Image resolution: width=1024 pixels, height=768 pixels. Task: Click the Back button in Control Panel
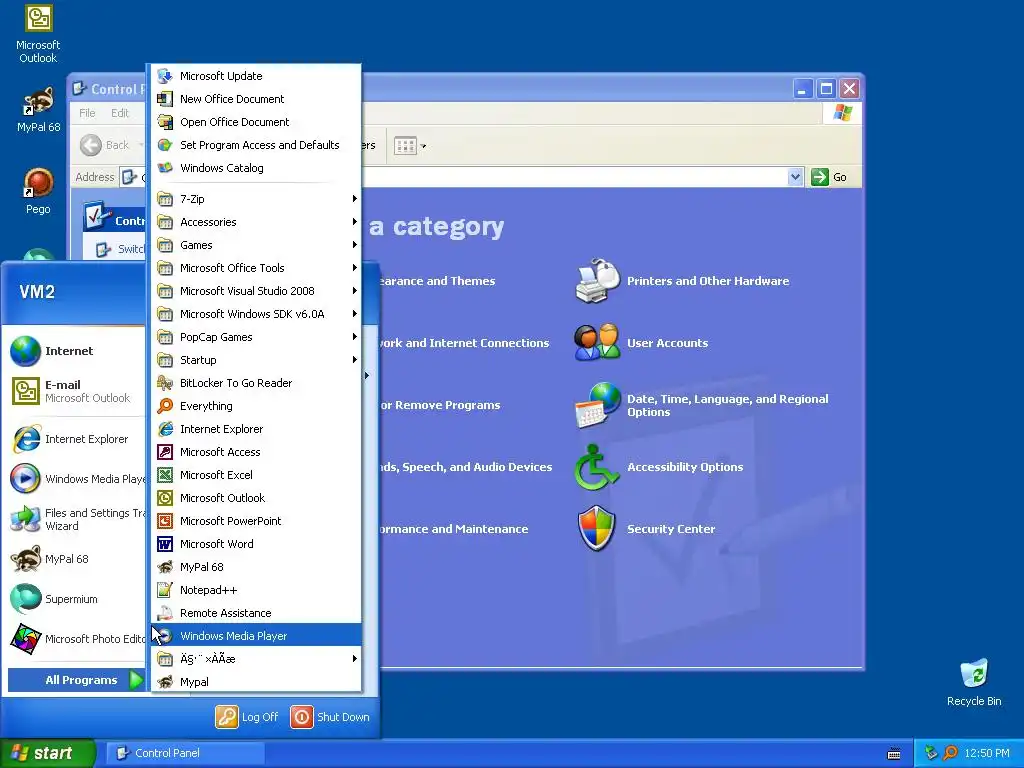[105, 145]
